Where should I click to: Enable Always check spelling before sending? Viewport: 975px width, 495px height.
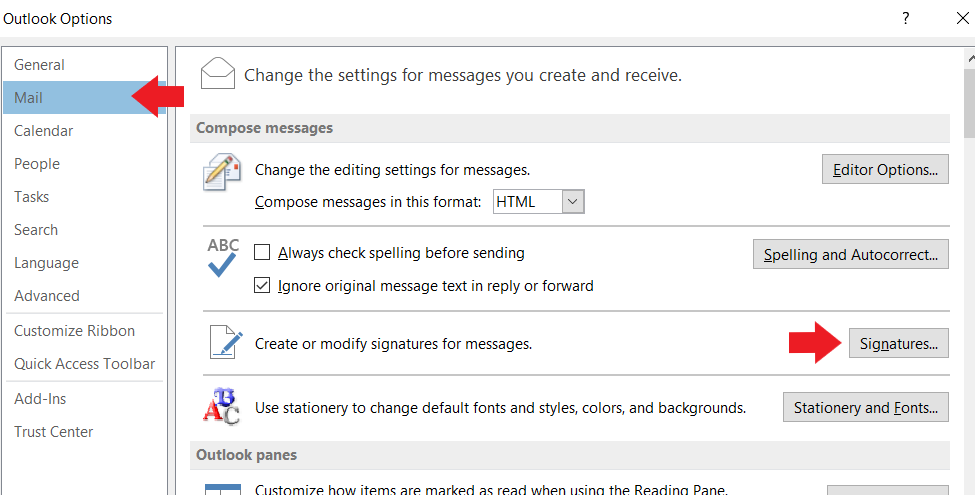pos(262,252)
